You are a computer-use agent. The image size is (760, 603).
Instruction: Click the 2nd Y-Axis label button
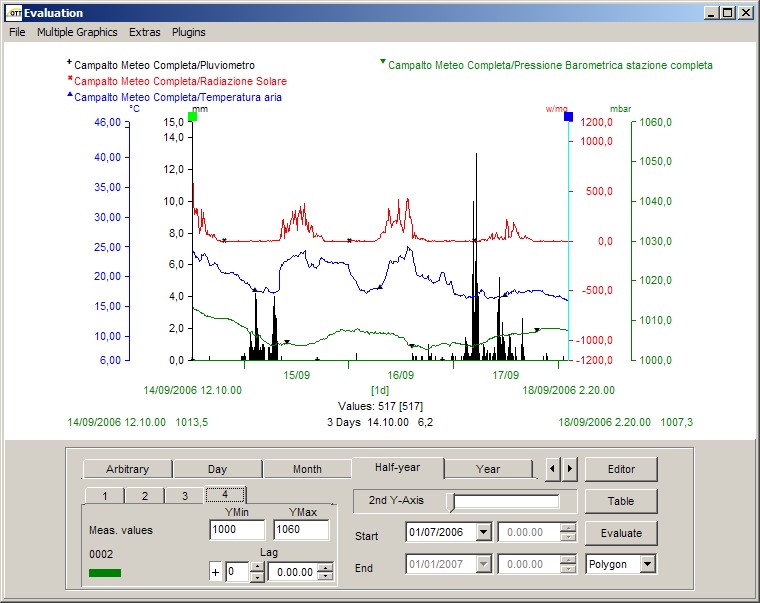396,500
